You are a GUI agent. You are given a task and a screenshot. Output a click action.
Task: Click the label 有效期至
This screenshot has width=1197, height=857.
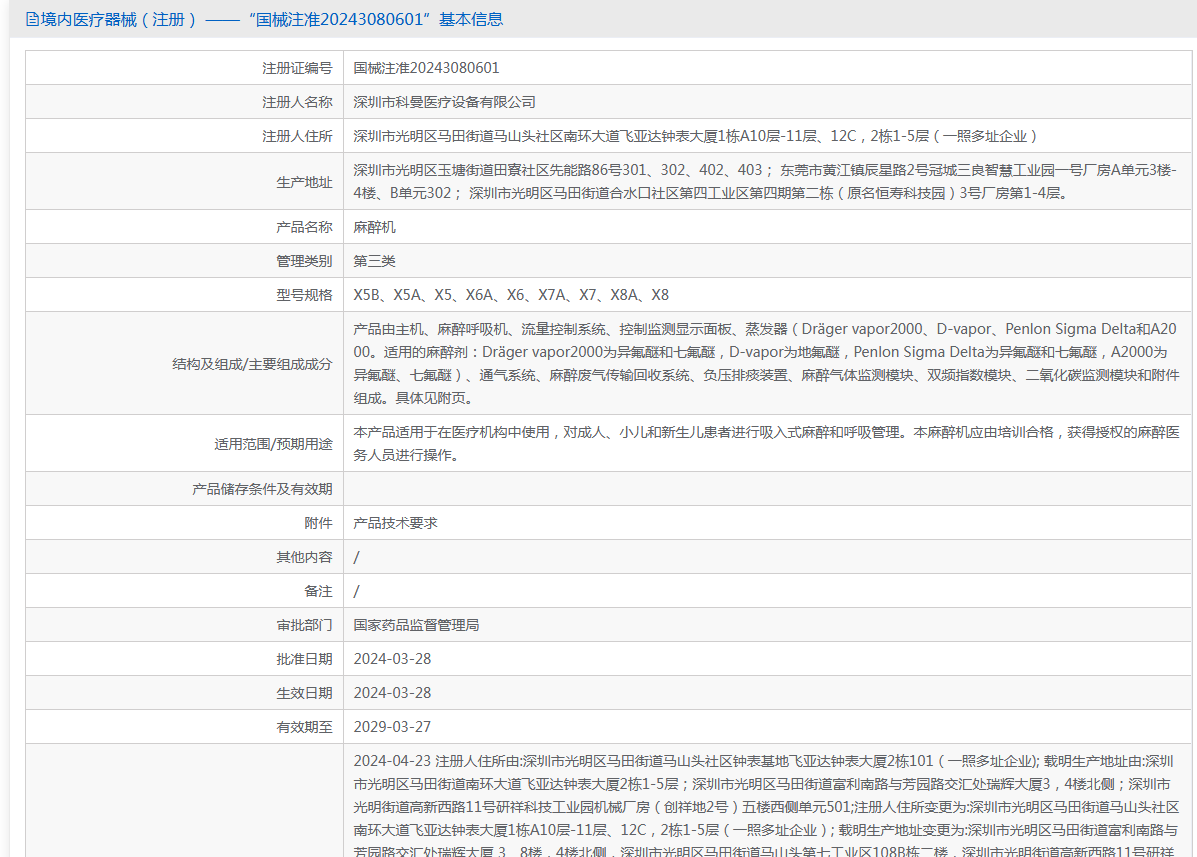click(305, 727)
